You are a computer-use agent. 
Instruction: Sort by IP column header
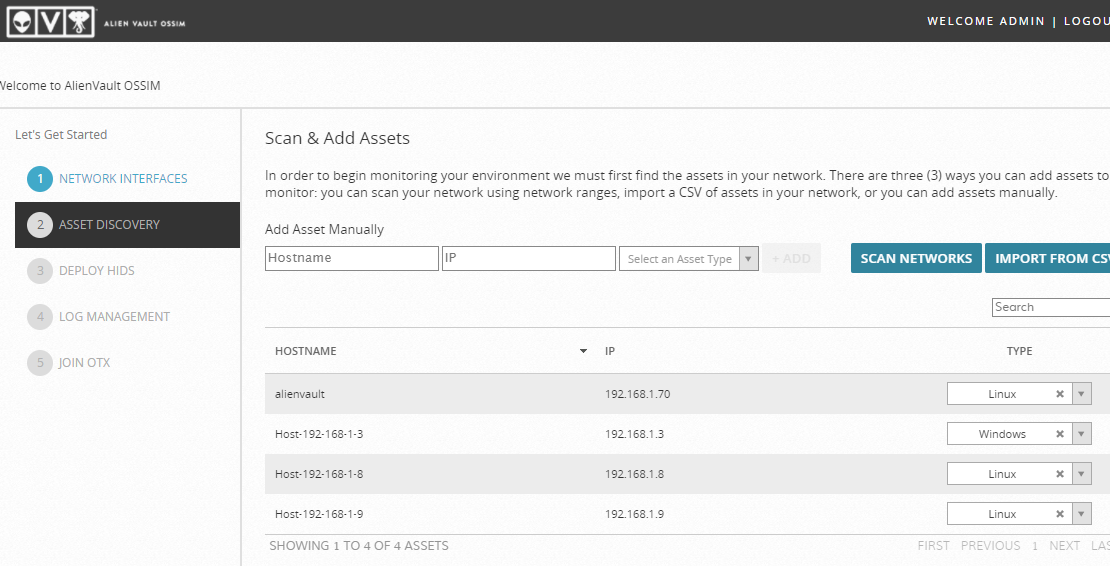(610, 351)
